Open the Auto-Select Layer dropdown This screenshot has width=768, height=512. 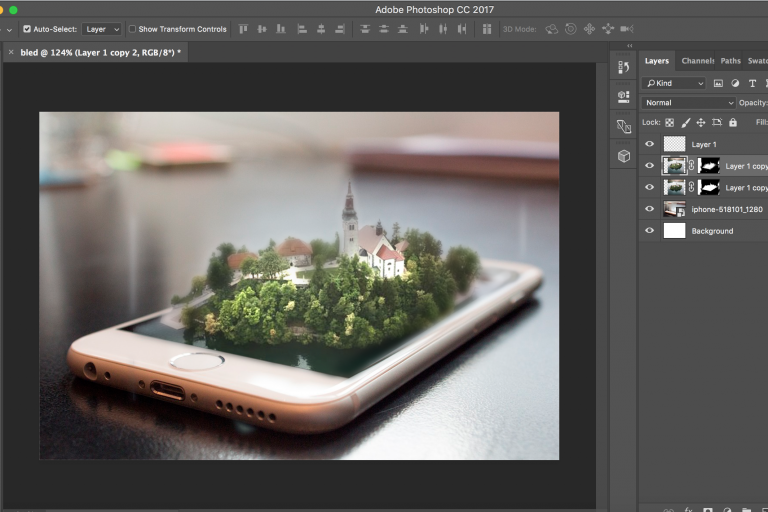click(x=101, y=29)
